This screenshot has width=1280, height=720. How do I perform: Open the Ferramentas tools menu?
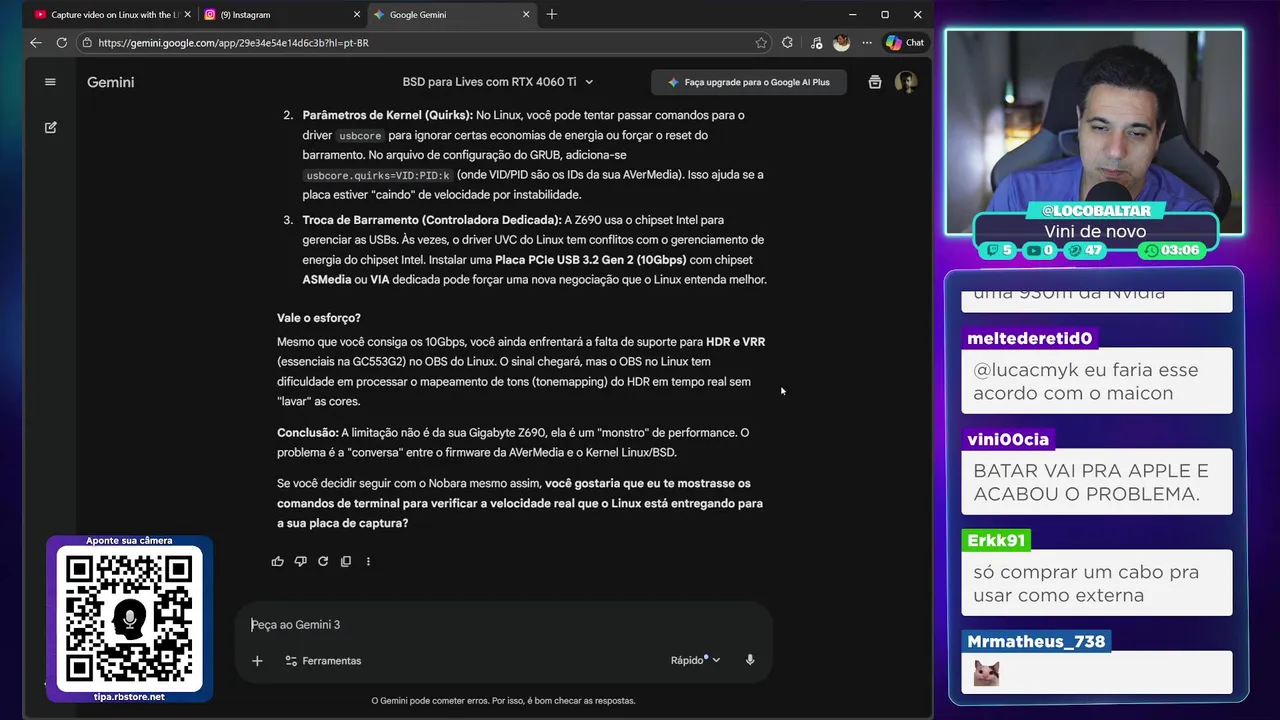click(x=323, y=661)
